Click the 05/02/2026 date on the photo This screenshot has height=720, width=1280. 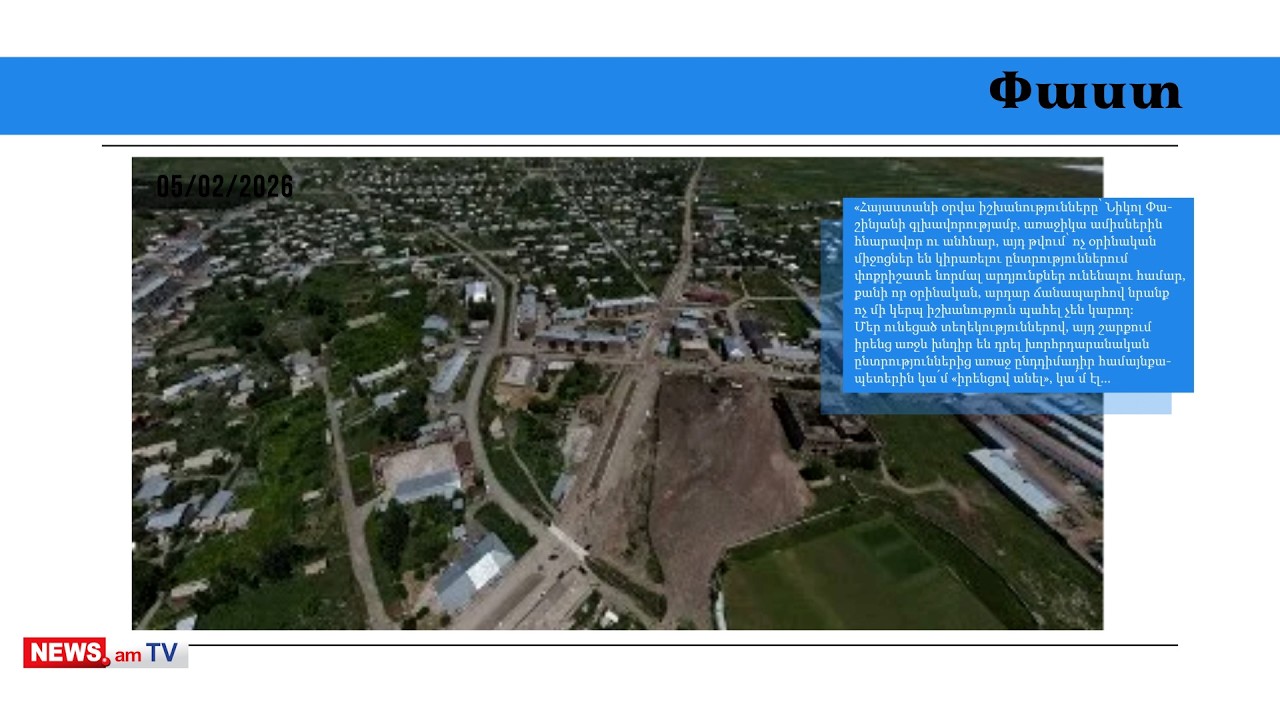[x=225, y=187]
